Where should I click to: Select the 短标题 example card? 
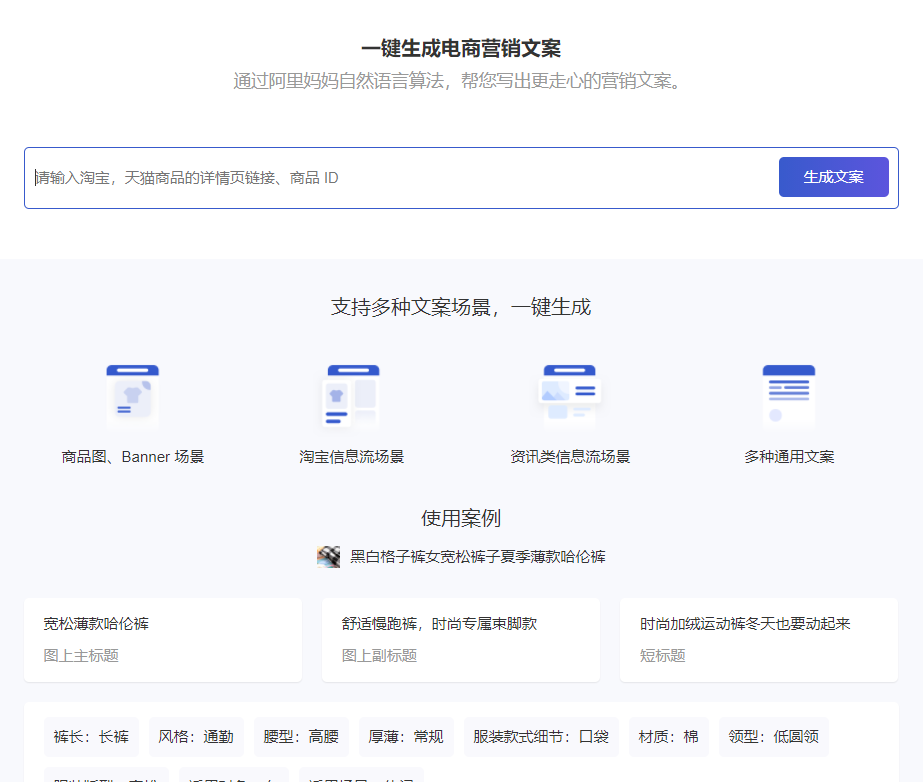[759, 640]
